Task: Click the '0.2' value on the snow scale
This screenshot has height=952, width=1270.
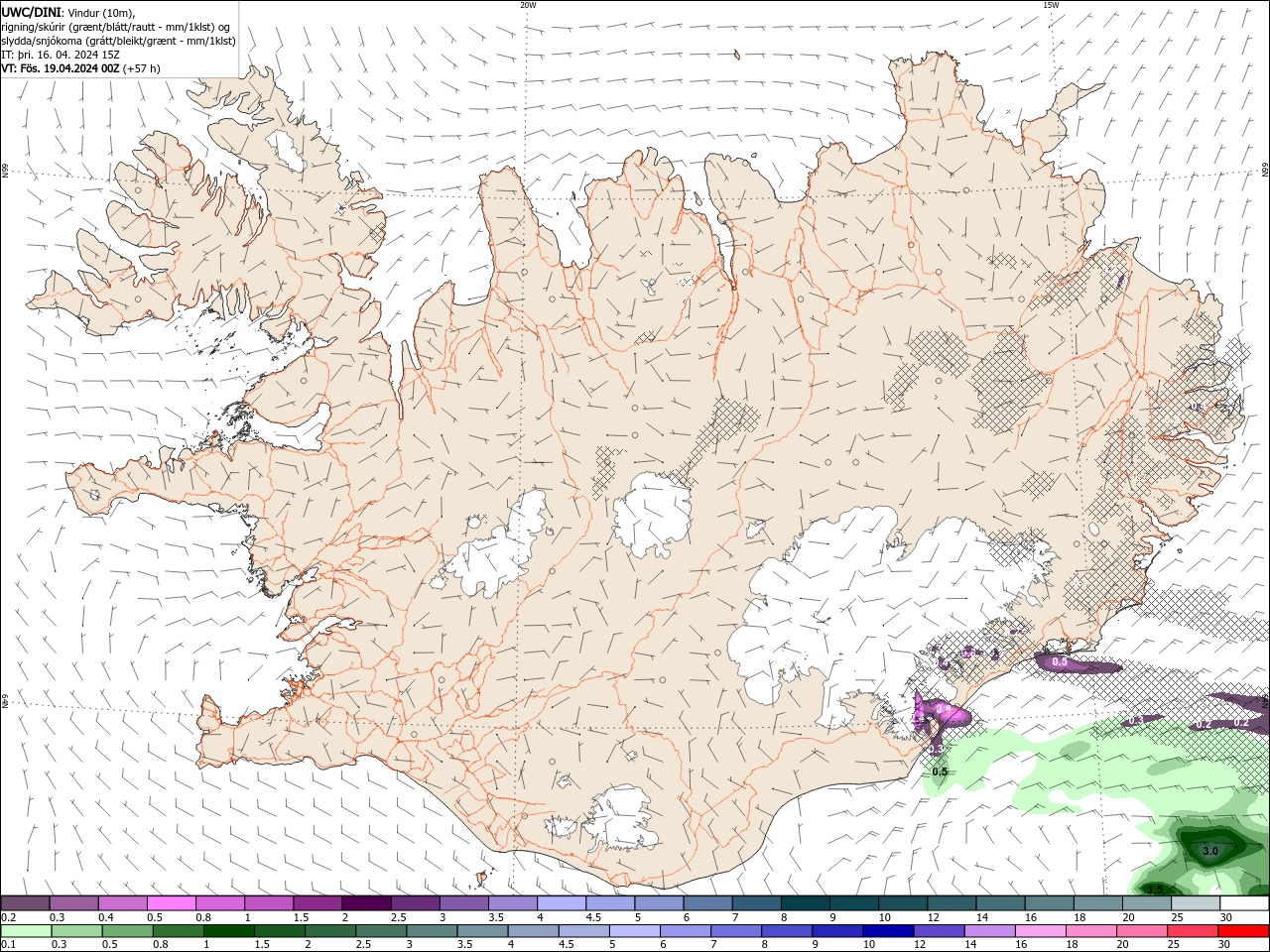Action: (x=9, y=917)
